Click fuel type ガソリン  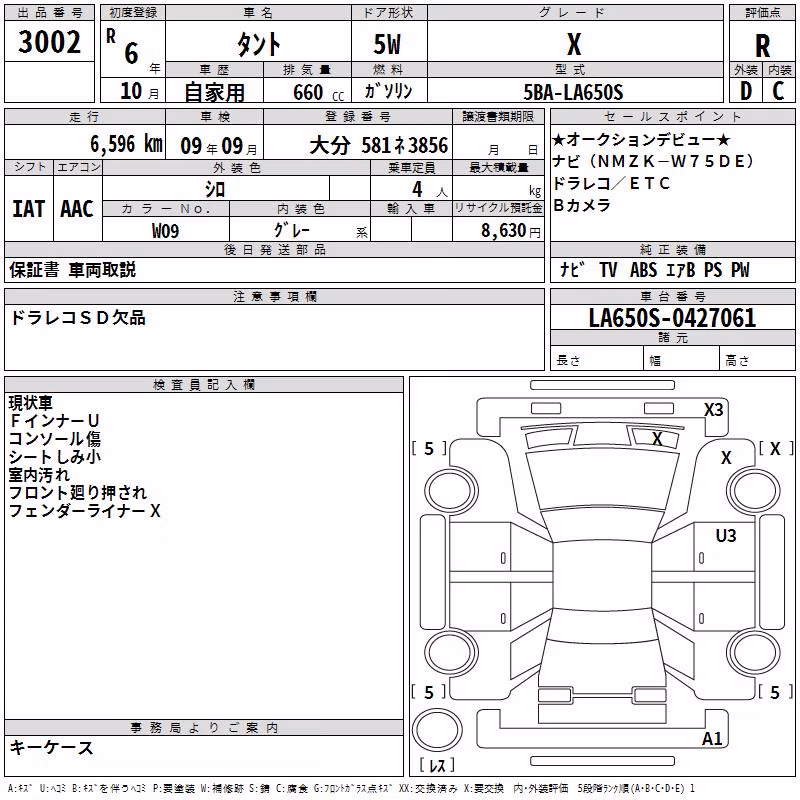[x=388, y=91]
